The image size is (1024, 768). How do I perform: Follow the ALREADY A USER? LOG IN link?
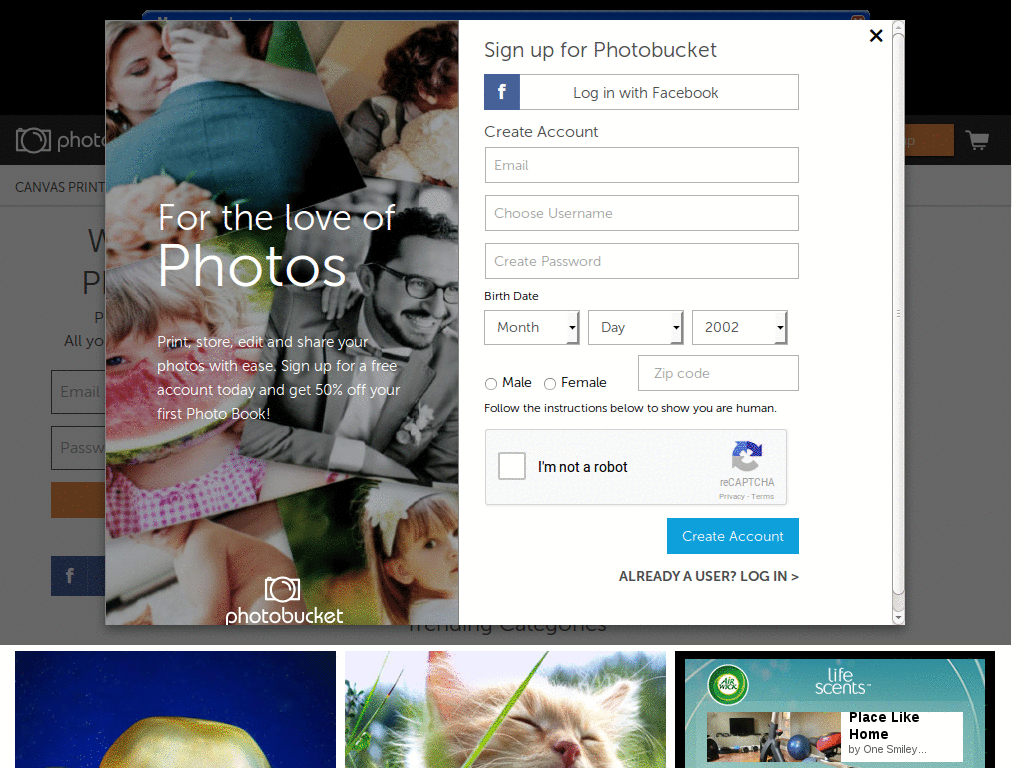click(709, 576)
